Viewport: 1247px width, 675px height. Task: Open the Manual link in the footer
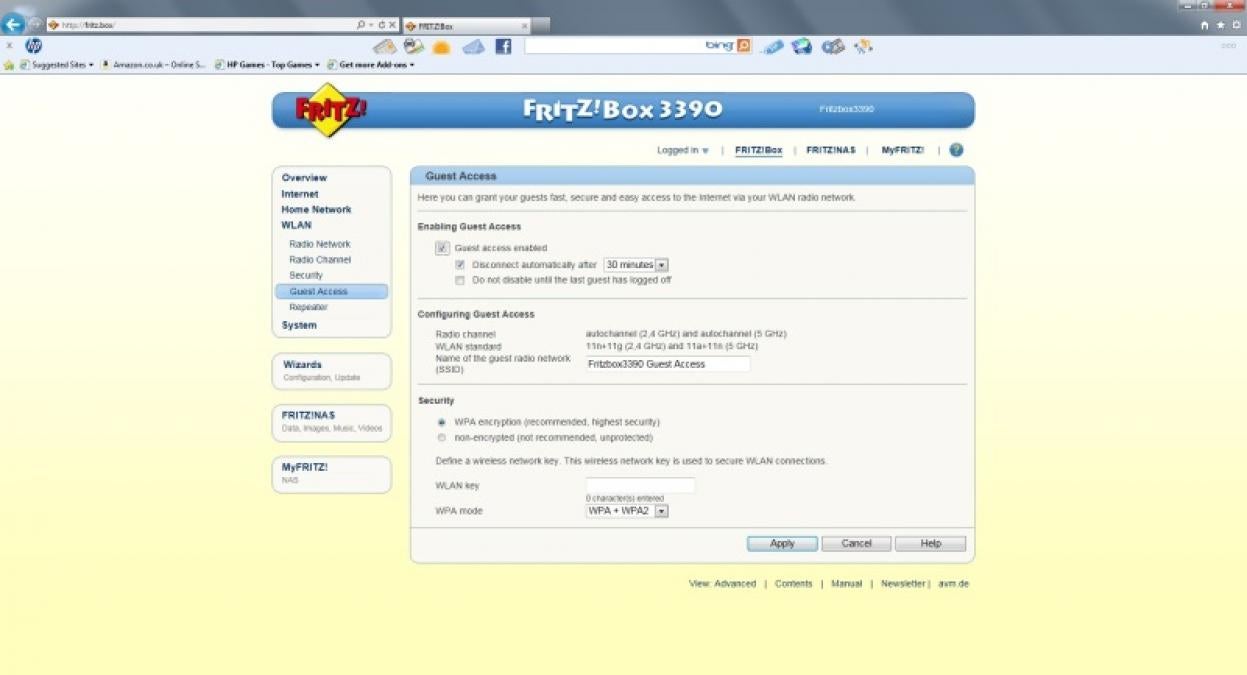(846, 584)
